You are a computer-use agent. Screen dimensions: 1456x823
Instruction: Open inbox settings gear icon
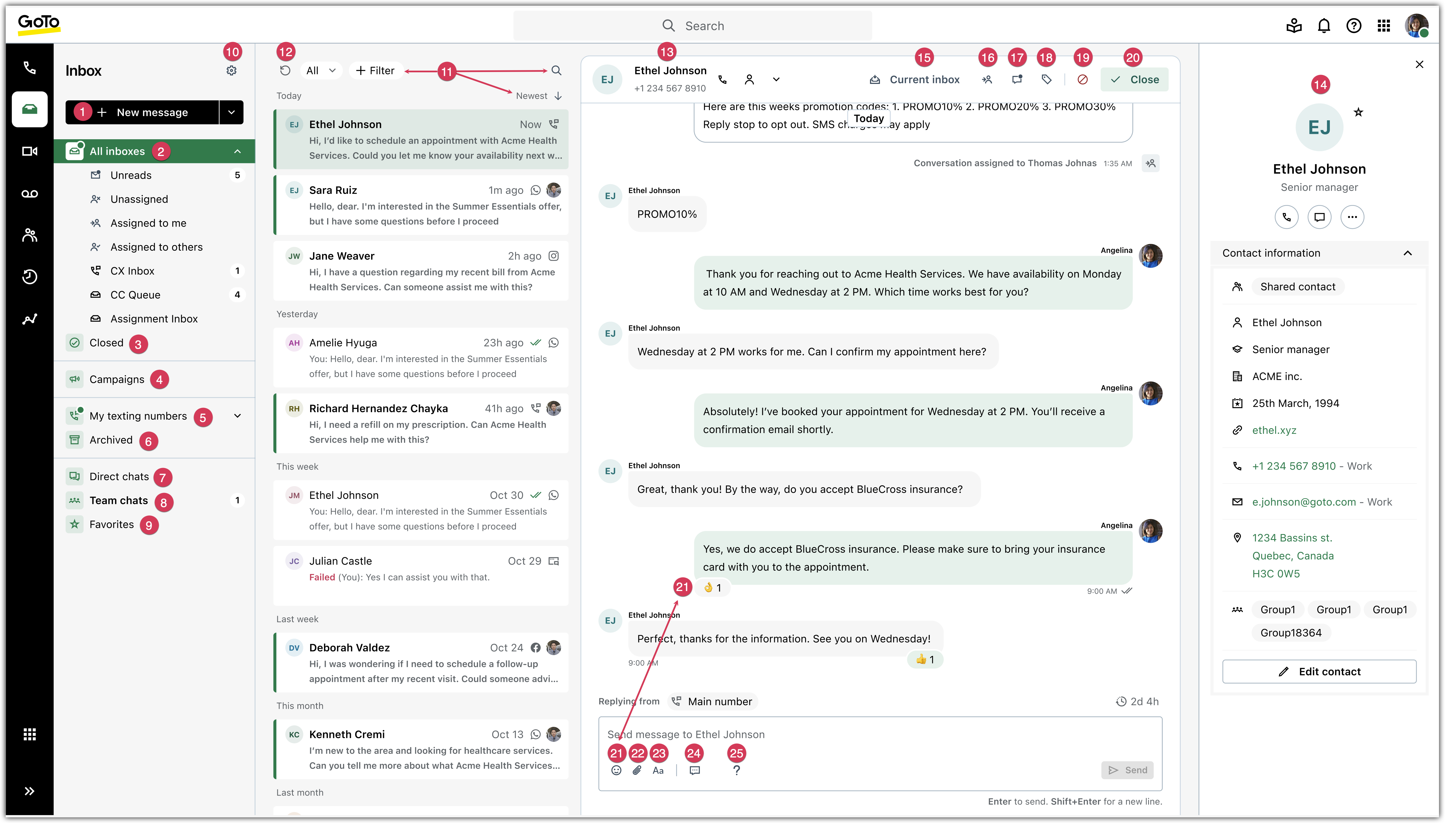click(x=231, y=71)
